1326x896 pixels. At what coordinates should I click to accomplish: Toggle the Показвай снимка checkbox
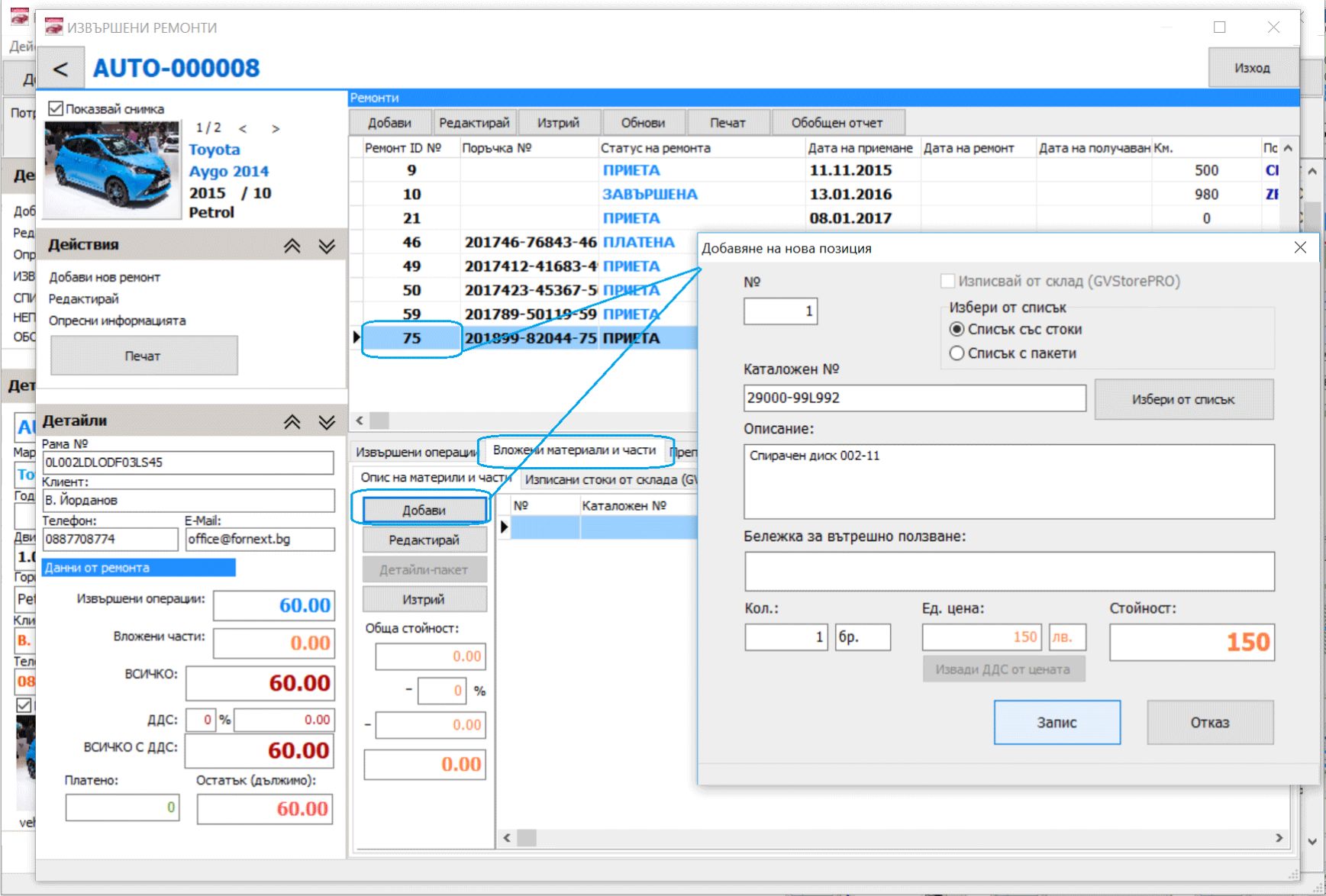coord(56,108)
